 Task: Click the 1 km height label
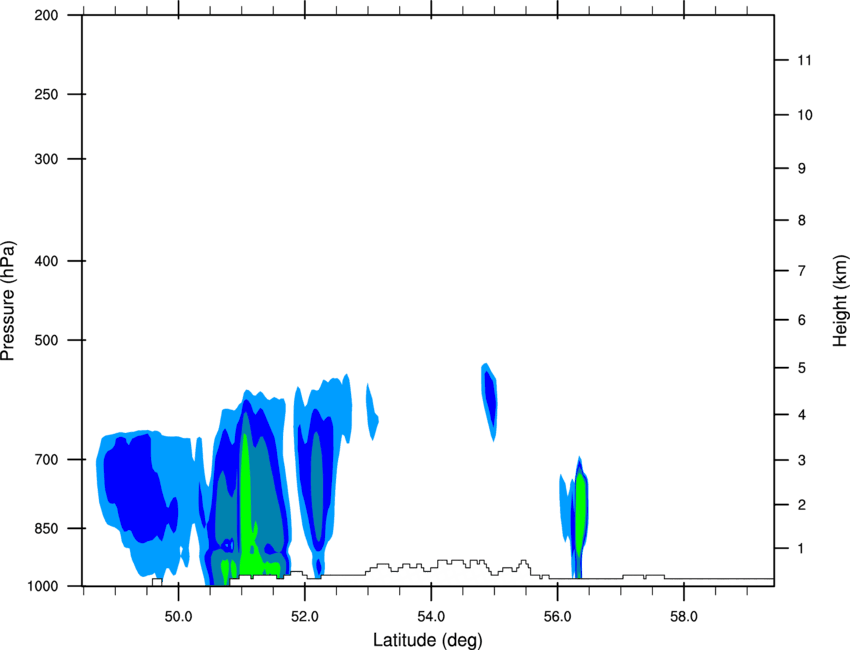(x=802, y=549)
